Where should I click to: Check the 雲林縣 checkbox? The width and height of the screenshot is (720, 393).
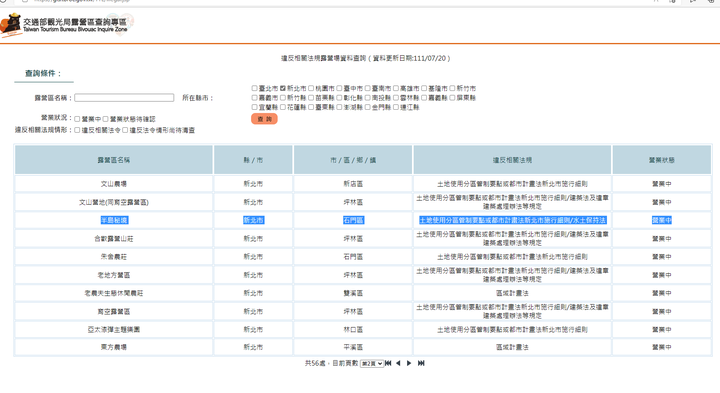(396, 98)
